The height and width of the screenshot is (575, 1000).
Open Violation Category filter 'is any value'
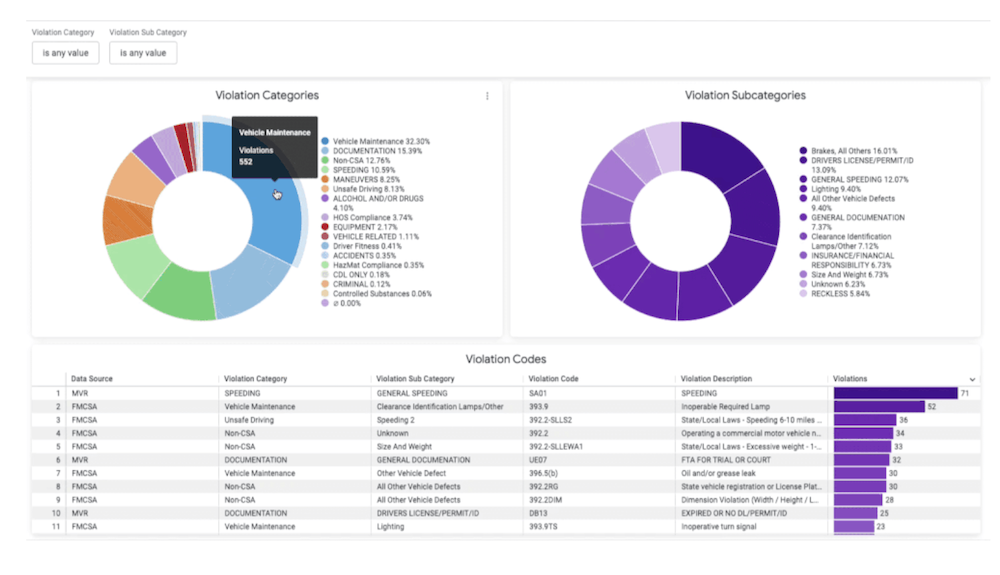(x=66, y=53)
